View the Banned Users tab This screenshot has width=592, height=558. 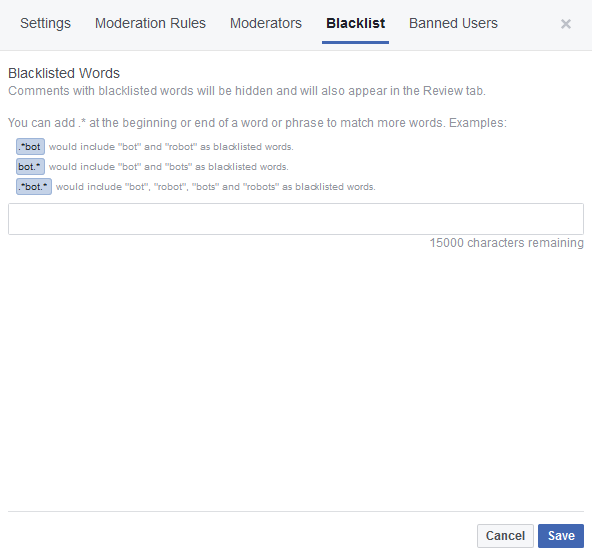click(x=453, y=23)
